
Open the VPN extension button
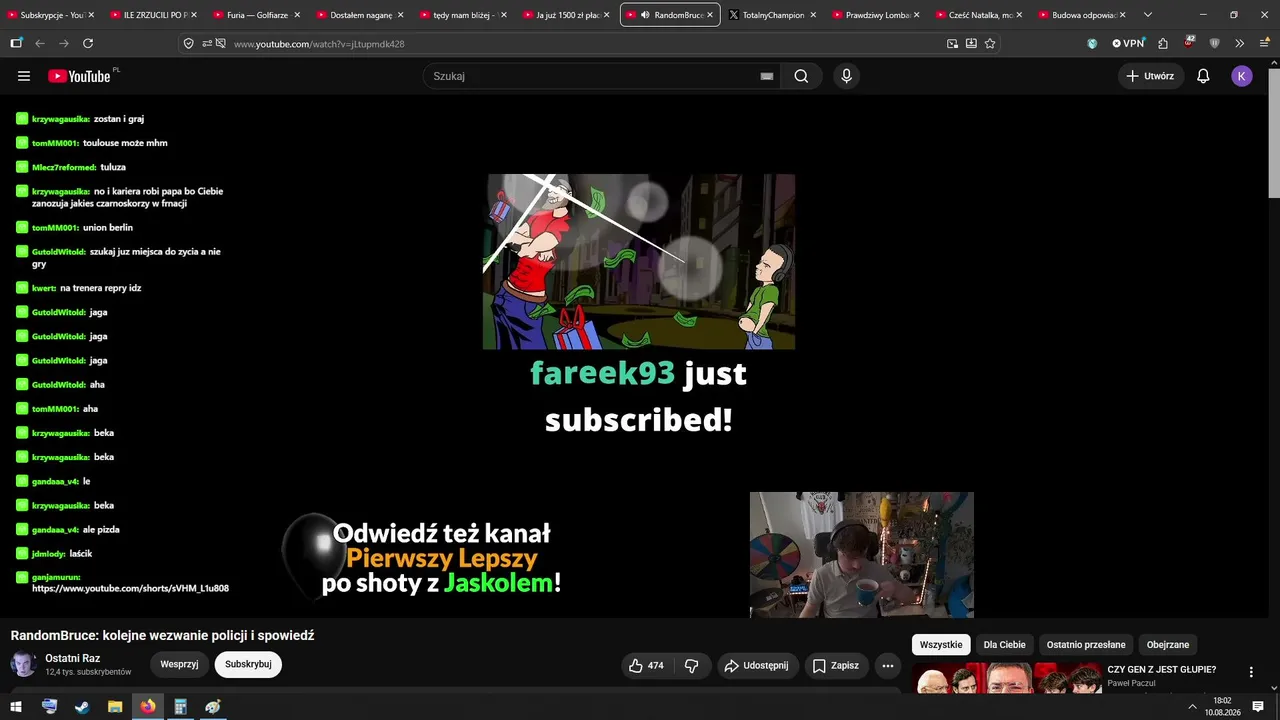pyautogui.click(x=1128, y=44)
